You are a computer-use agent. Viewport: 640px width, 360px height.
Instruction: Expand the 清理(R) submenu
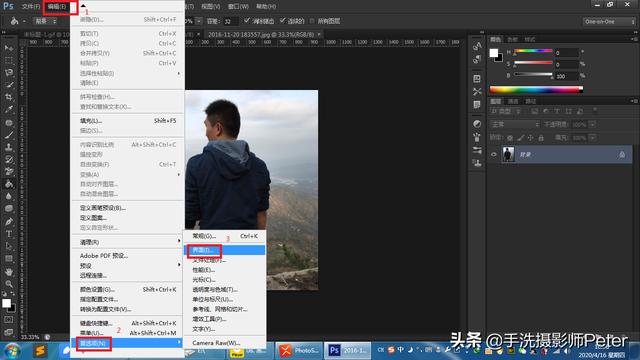(127, 242)
